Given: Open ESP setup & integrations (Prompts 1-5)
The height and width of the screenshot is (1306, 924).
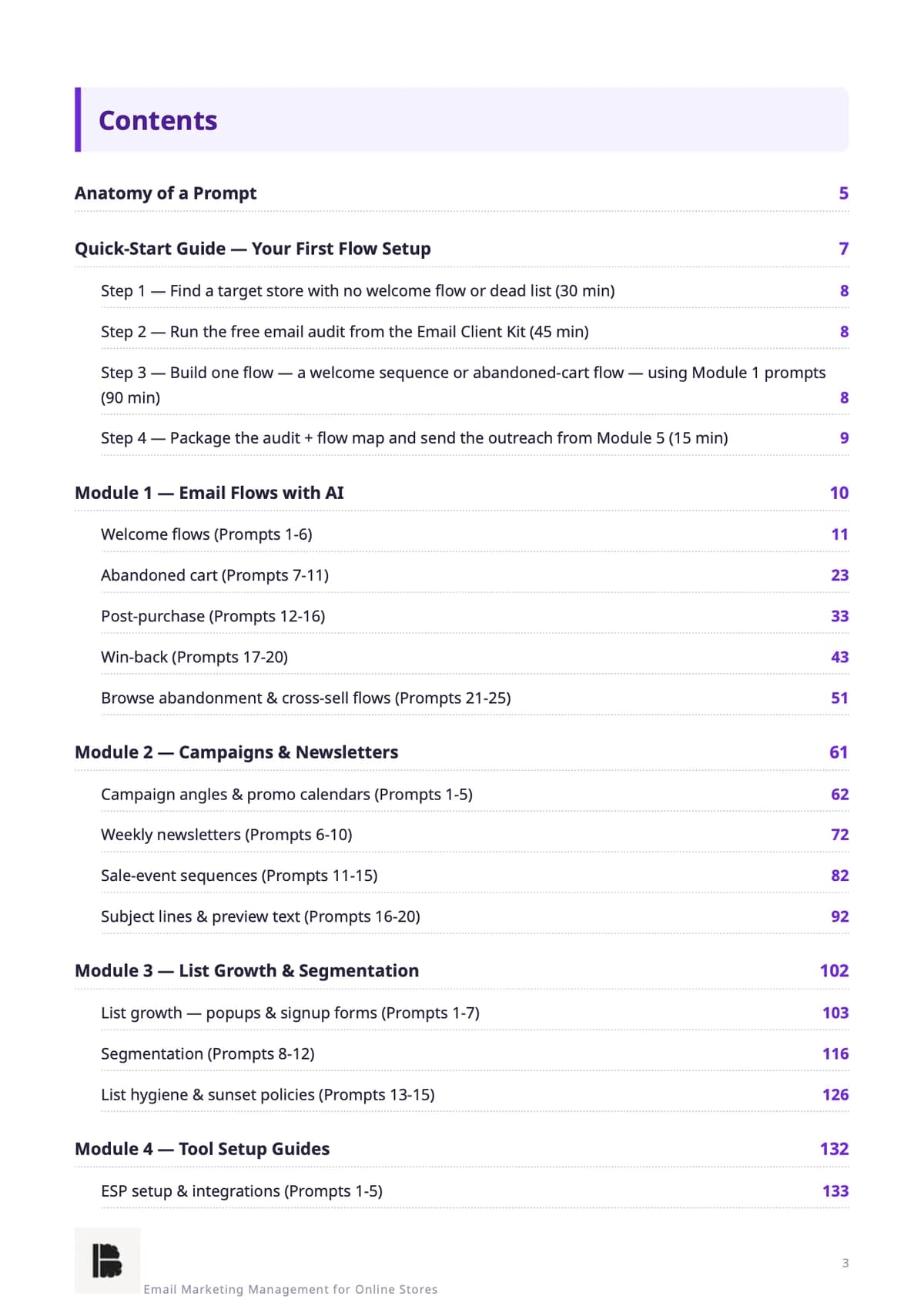Looking at the screenshot, I should click(474, 1191).
